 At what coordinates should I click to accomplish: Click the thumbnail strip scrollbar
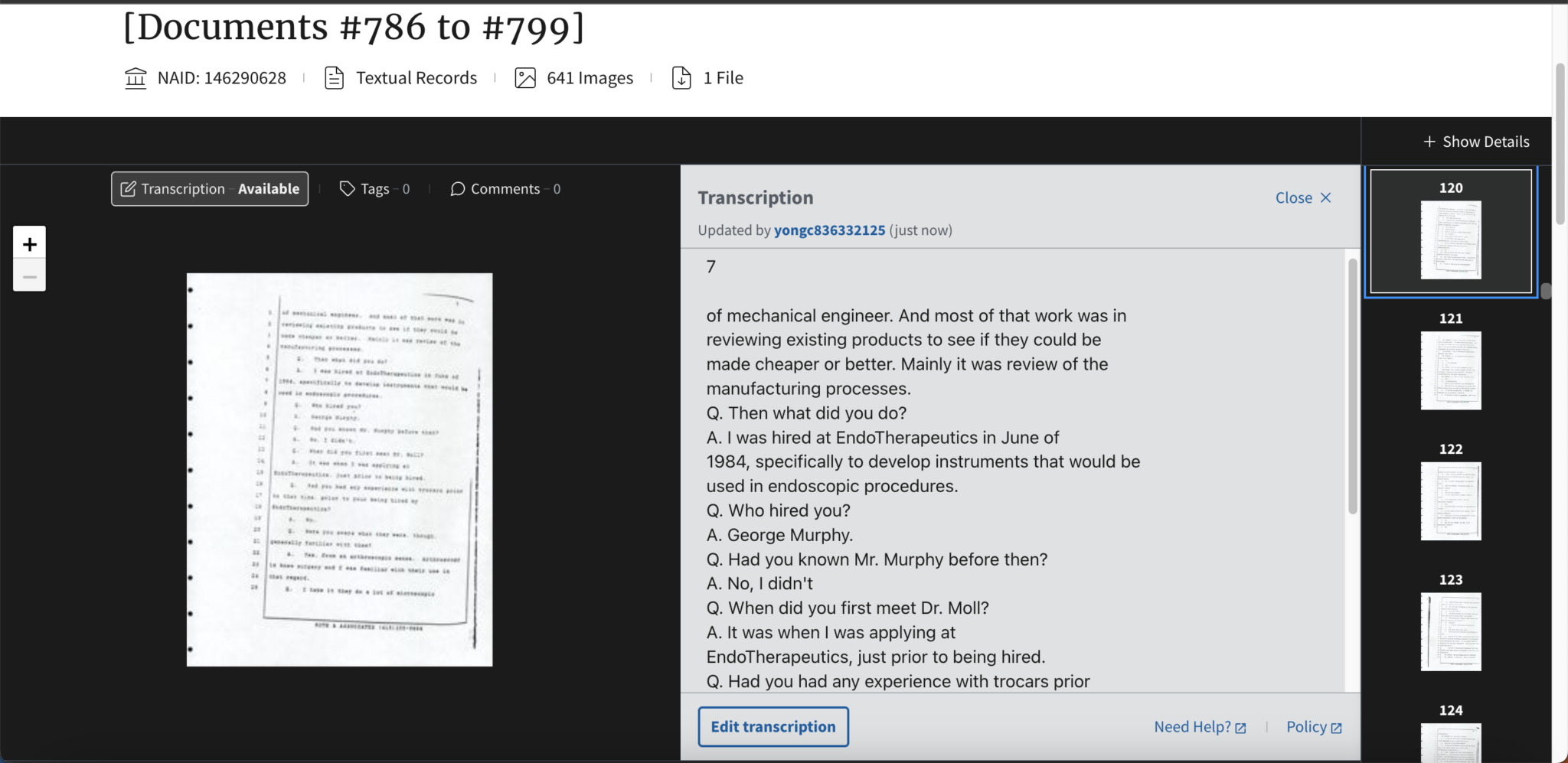click(x=1546, y=291)
